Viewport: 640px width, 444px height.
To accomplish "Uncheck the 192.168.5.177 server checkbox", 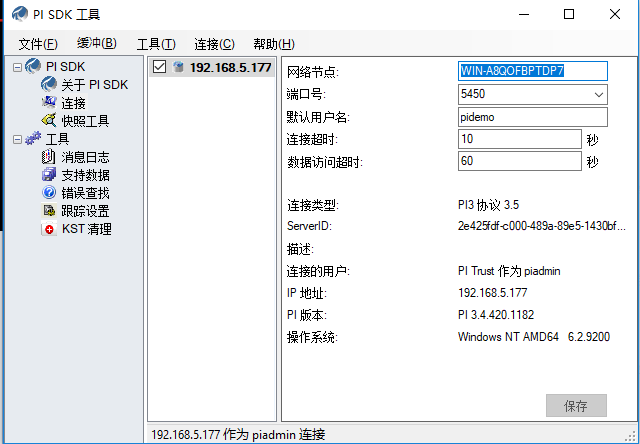I will (x=159, y=67).
